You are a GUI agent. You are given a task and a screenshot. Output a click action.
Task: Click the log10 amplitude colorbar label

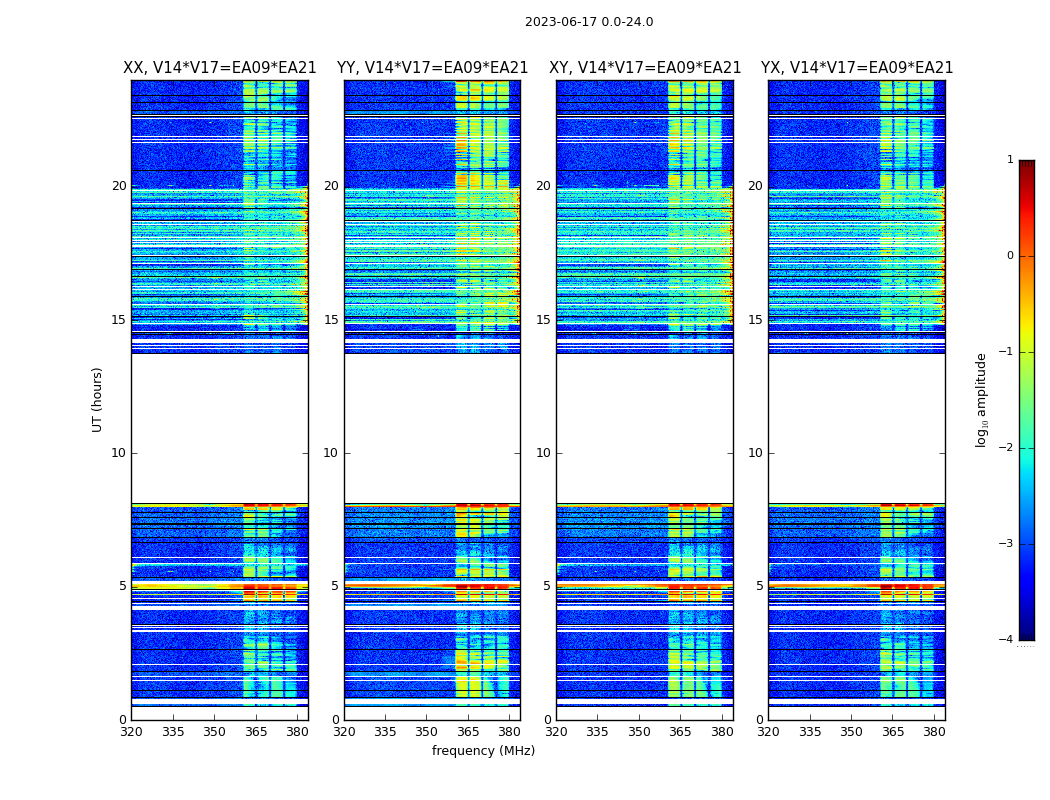[982, 399]
